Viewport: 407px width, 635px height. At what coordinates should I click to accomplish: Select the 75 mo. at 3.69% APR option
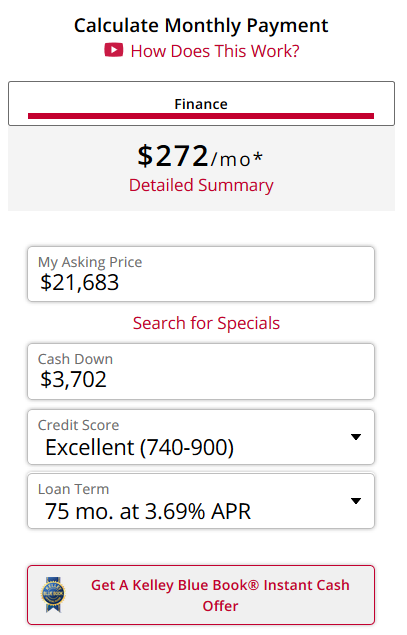pyautogui.click(x=148, y=511)
